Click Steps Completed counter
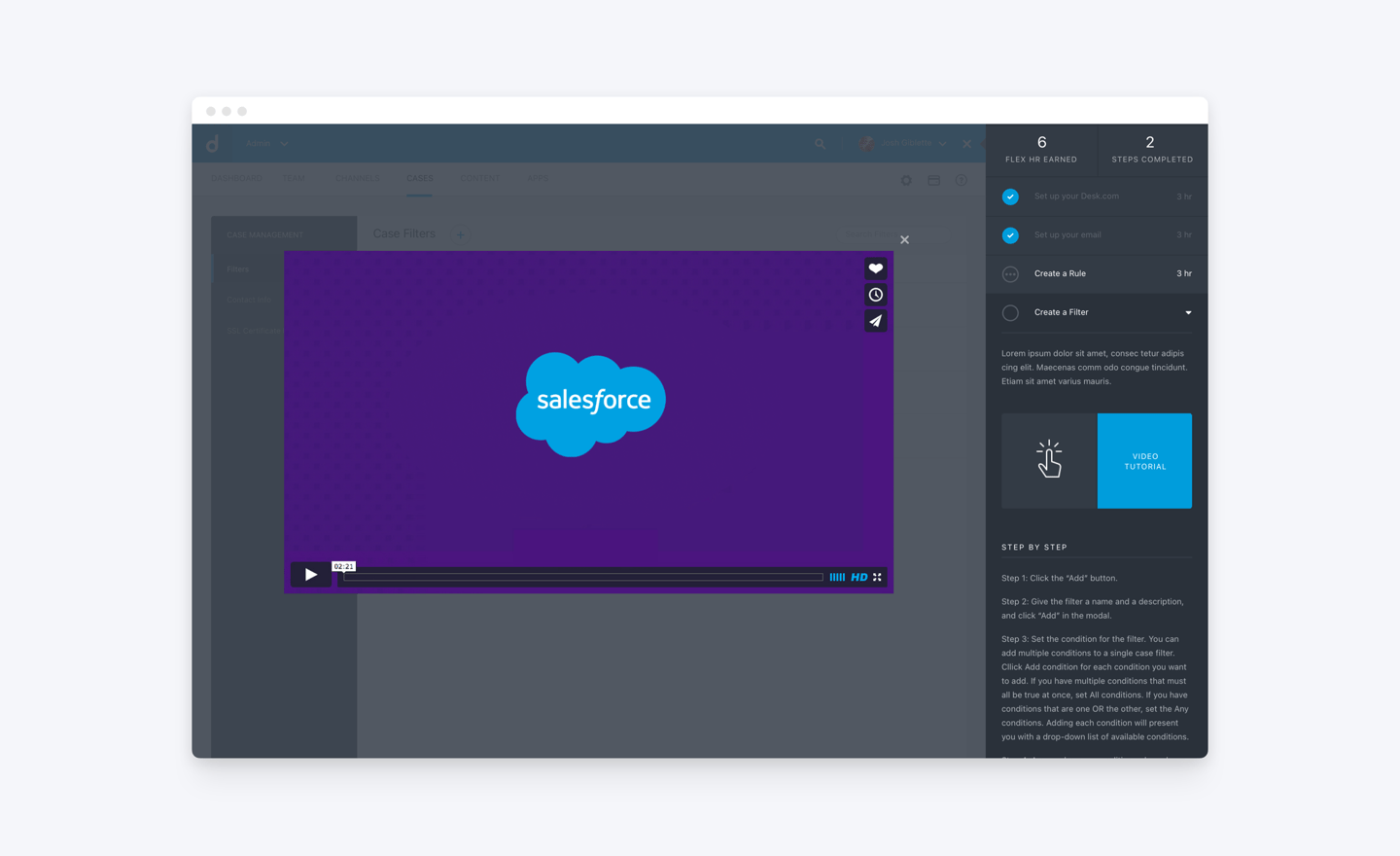 pos(1152,149)
